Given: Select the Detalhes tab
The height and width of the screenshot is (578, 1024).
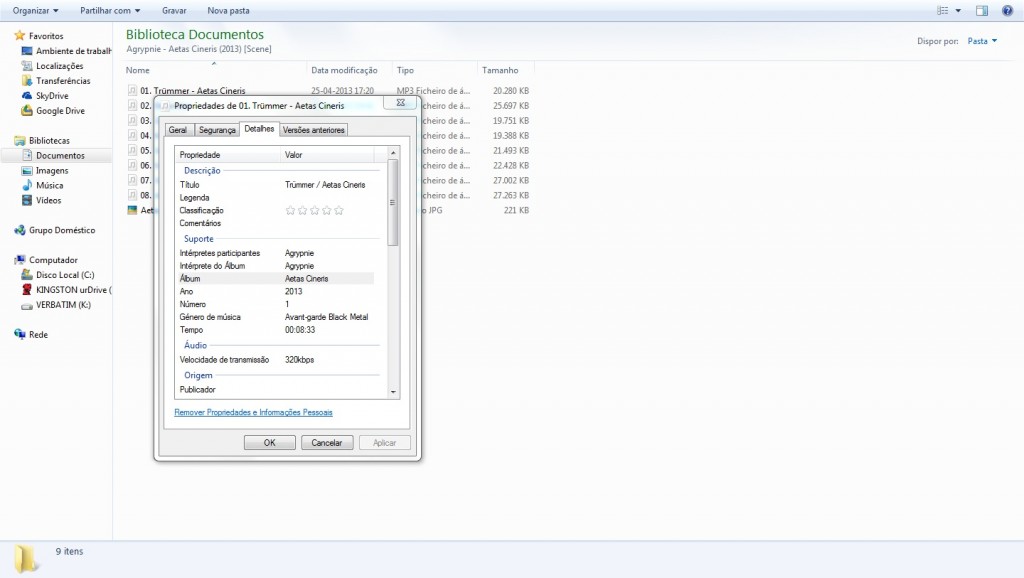Looking at the screenshot, I should point(259,129).
